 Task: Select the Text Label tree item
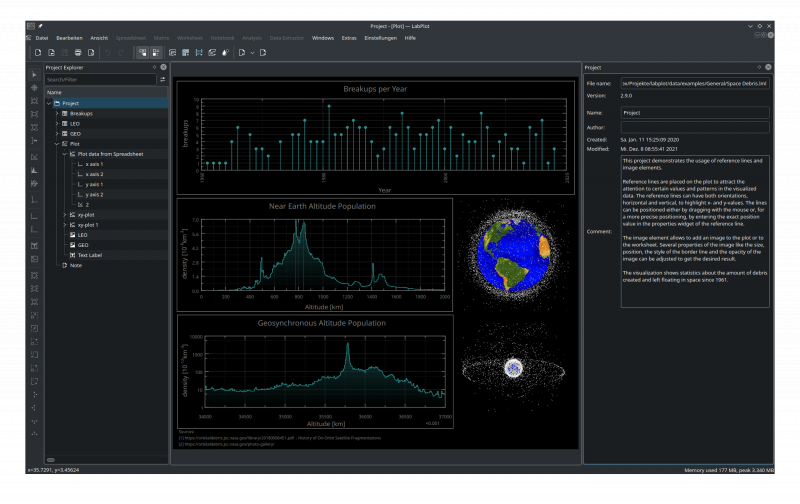(90, 255)
